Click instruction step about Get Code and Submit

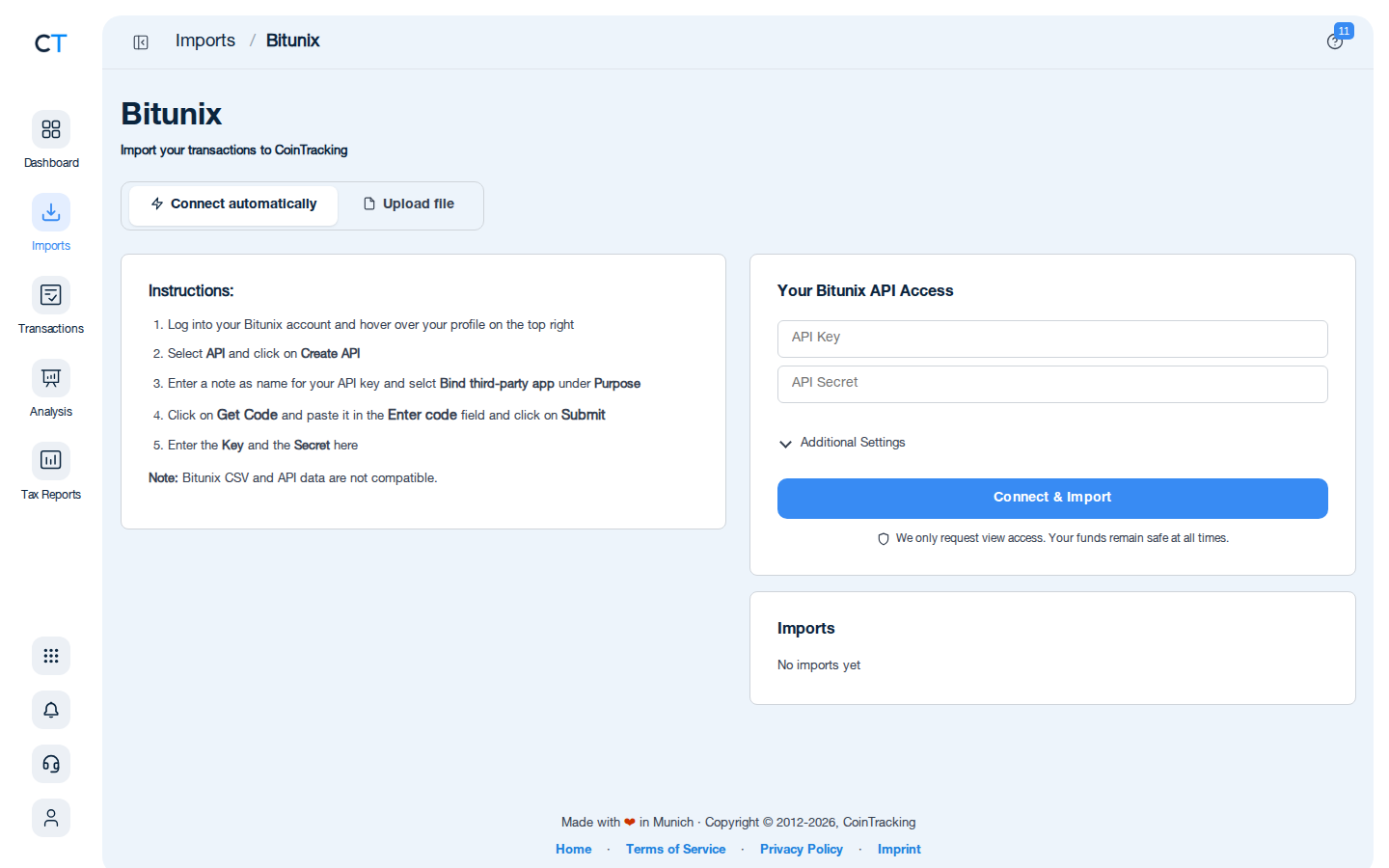click(386, 415)
